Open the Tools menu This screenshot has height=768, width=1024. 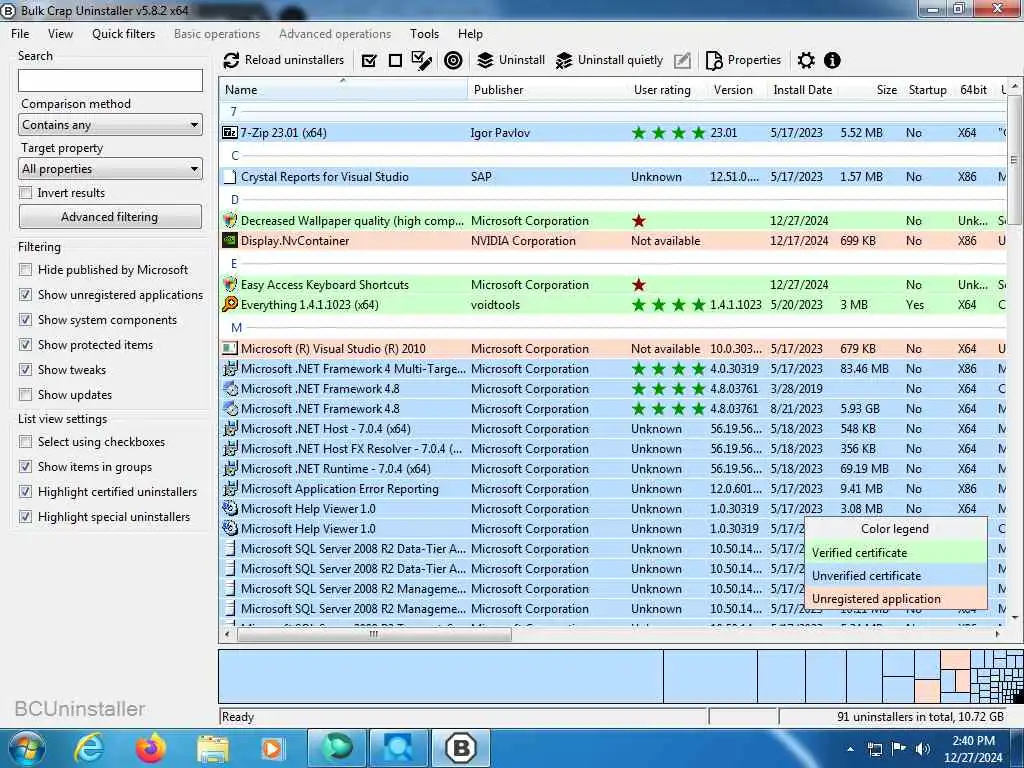pos(424,34)
